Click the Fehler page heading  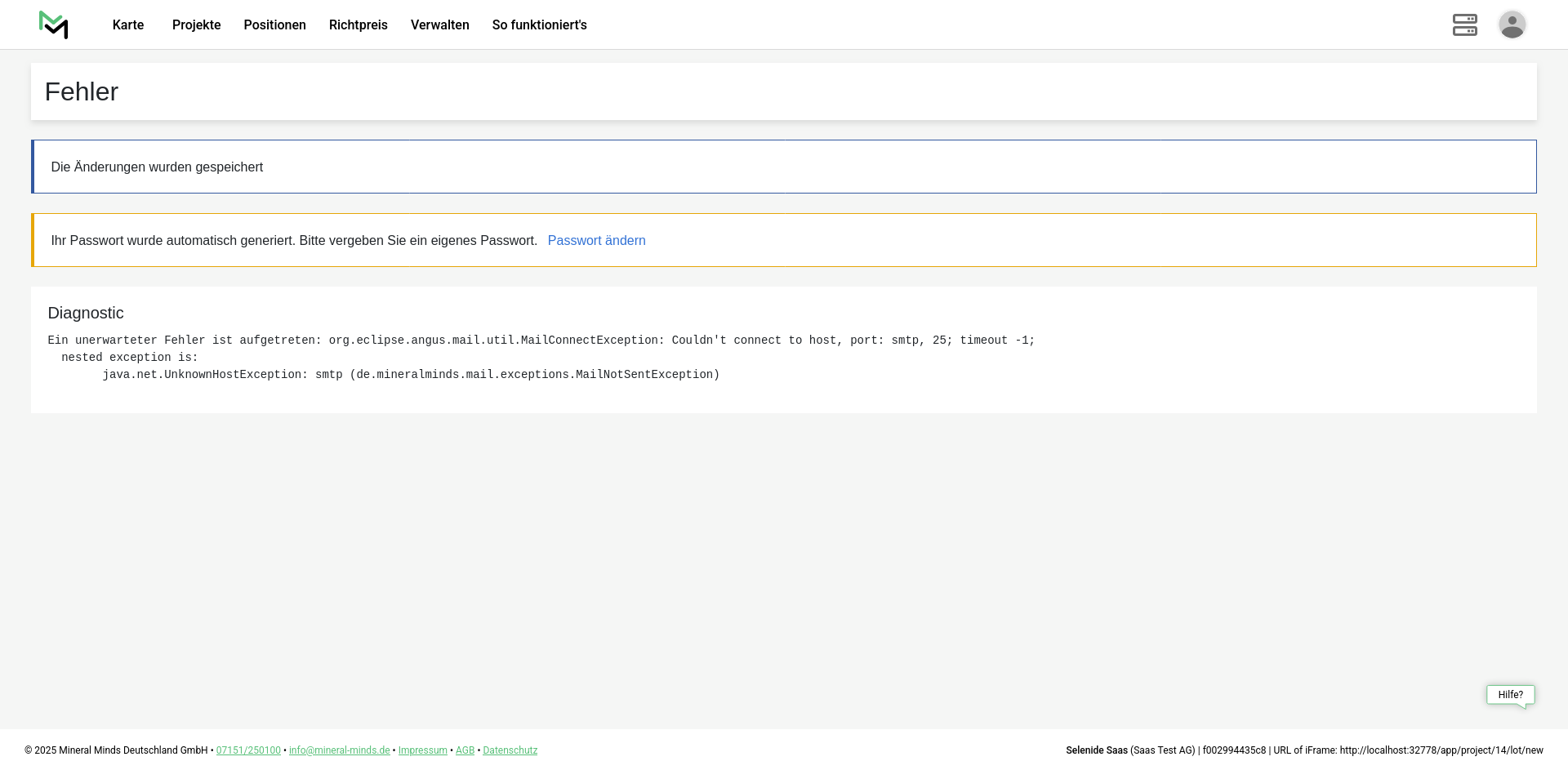[82, 91]
